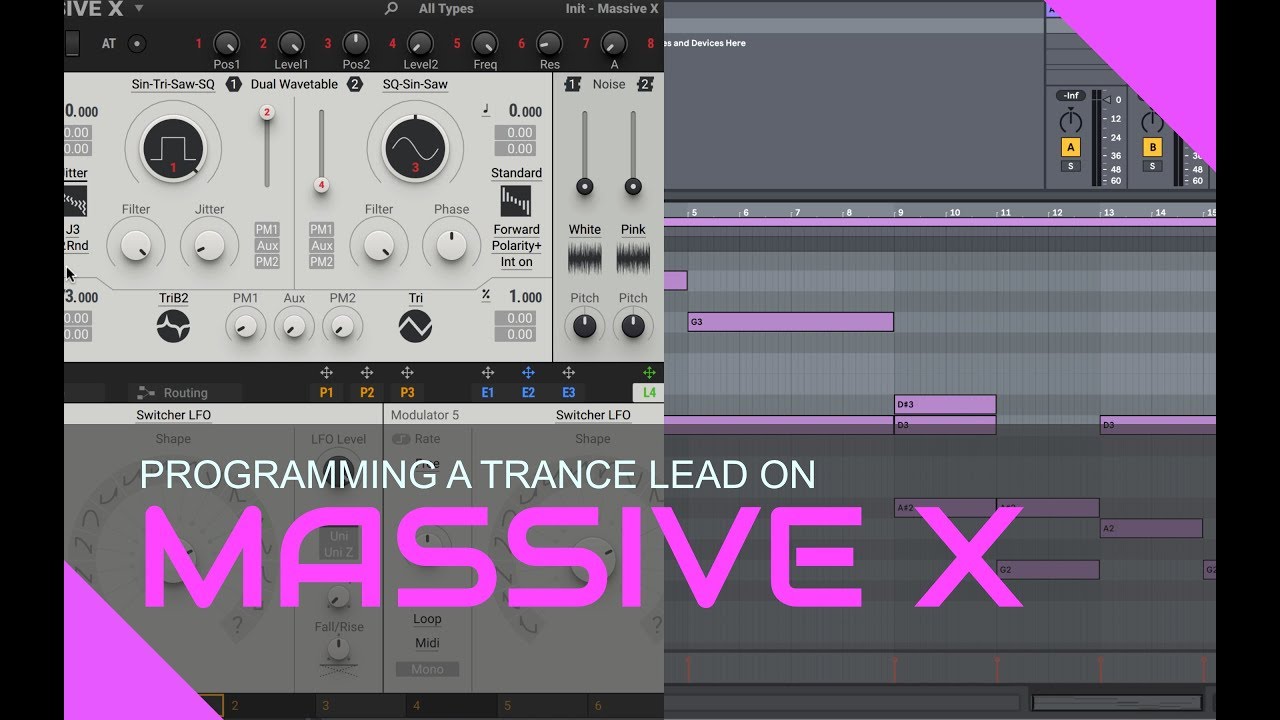Grab the modulation drag handle above P3
1280x720 pixels.
[x=407, y=373]
